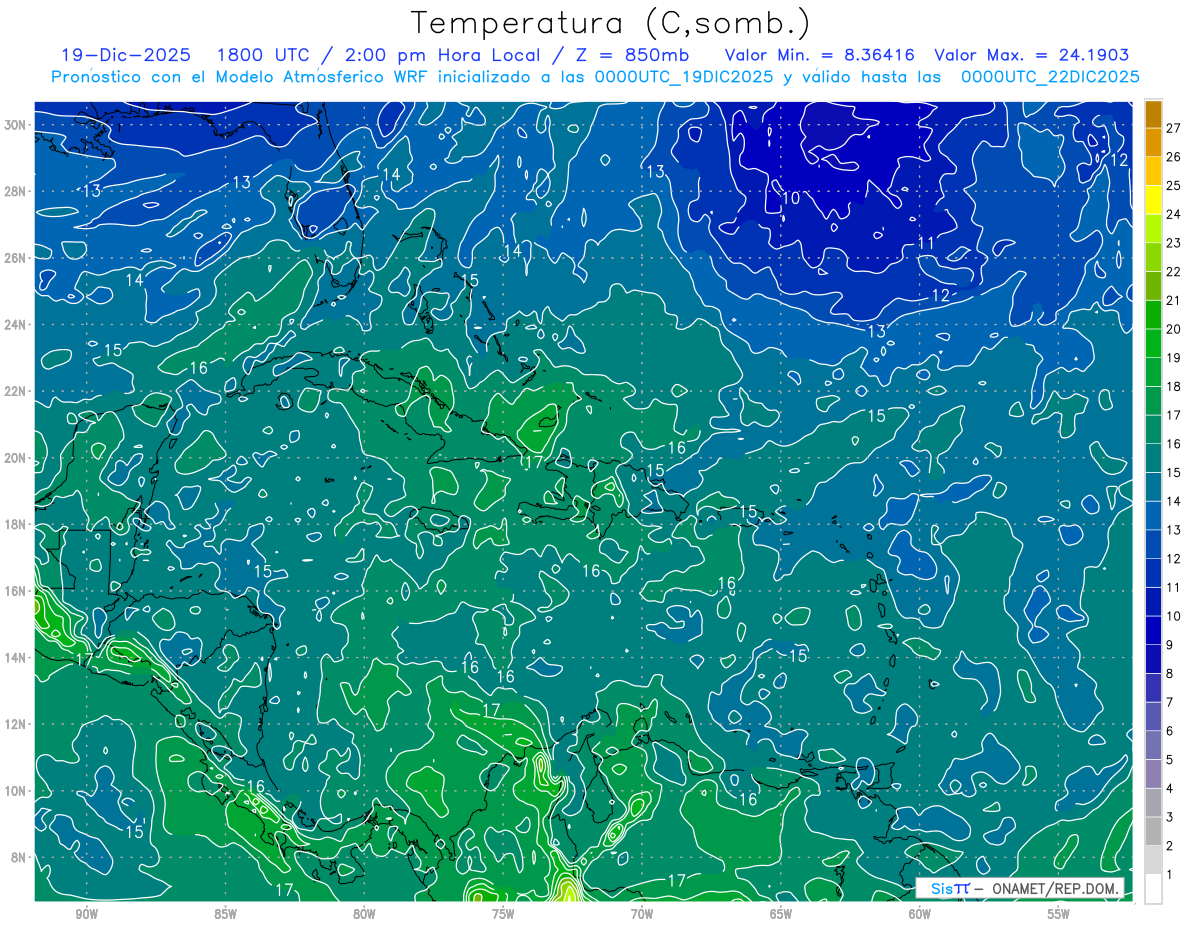Image resolution: width=1200 pixels, height=927 pixels.
Task: Click the orange swatch above color-scale label 27
Action: click(x=1153, y=114)
